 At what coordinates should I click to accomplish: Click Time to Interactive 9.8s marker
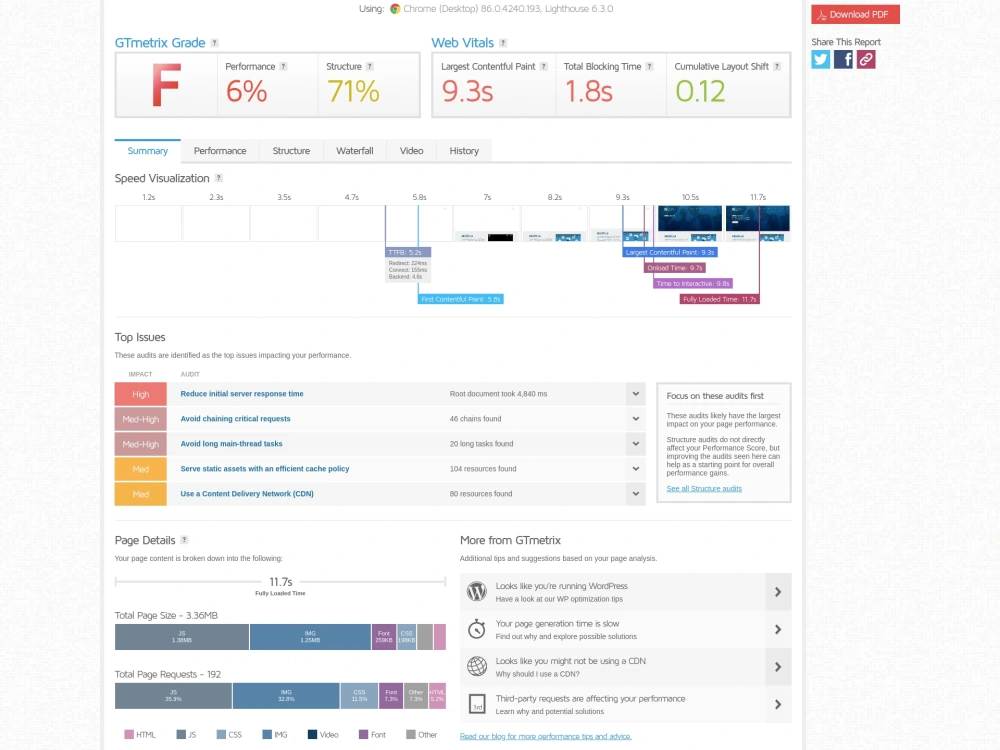pos(693,284)
